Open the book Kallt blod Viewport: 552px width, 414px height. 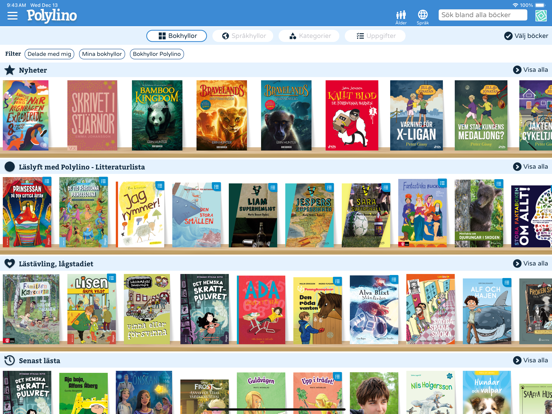point(352,115)
